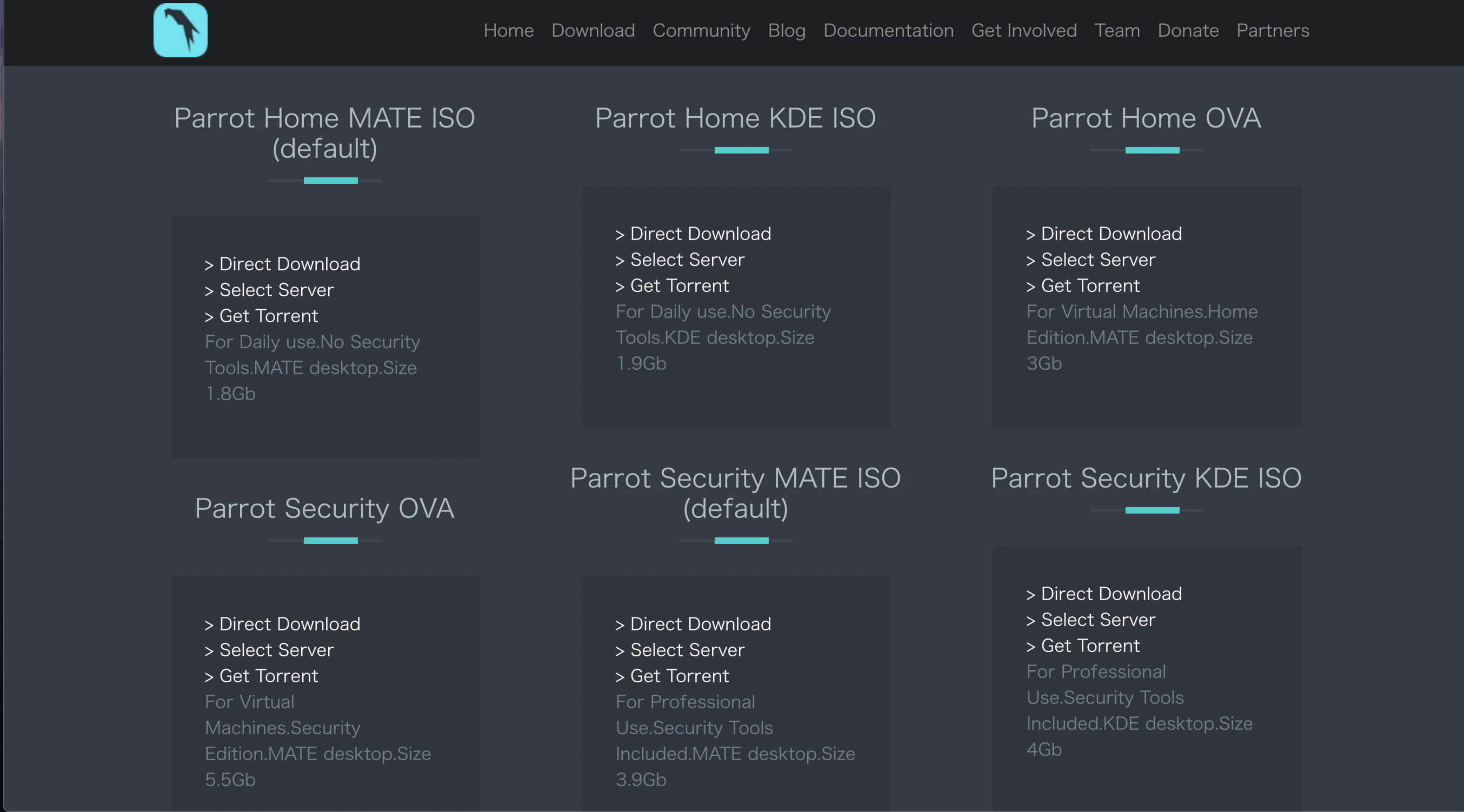1464x812 pixels.
Task: Open the Download nav menu item
Action: click(x=593, y=30)
